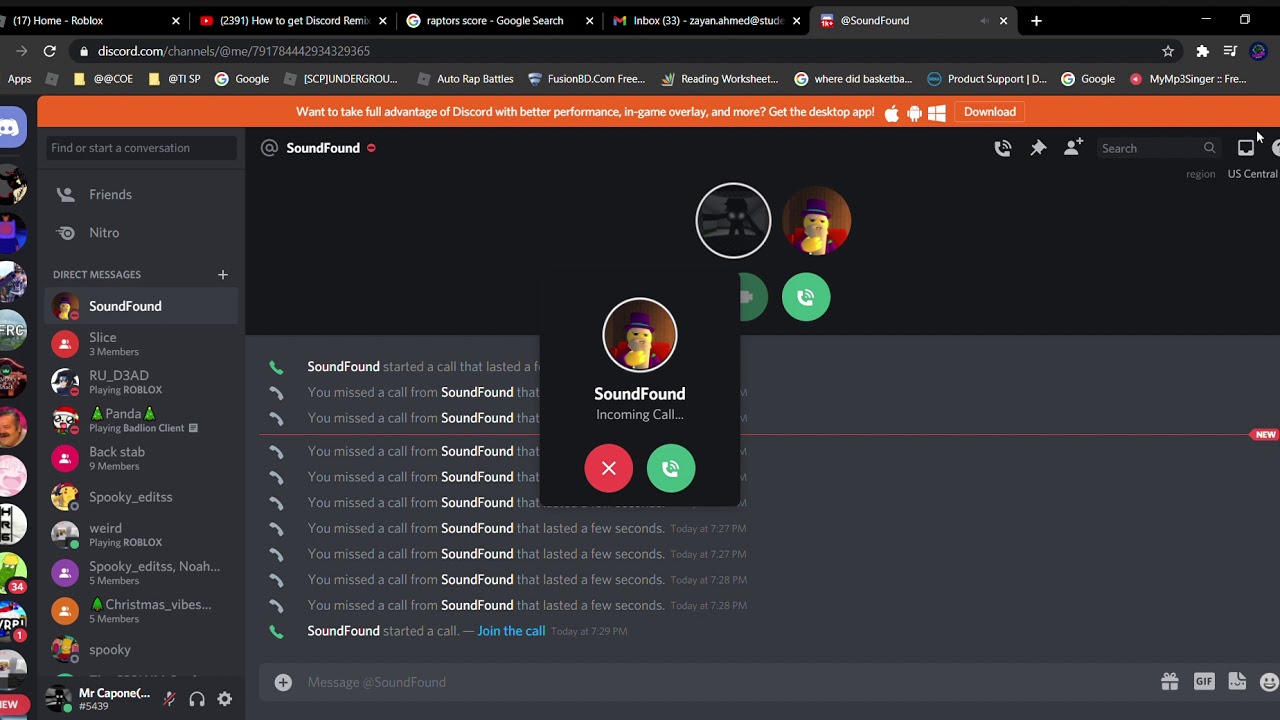Open the Christmas_vibes group DM
Image resolution: width=1280 pixels, height=720 pixels.
click(x=141, y=611)
